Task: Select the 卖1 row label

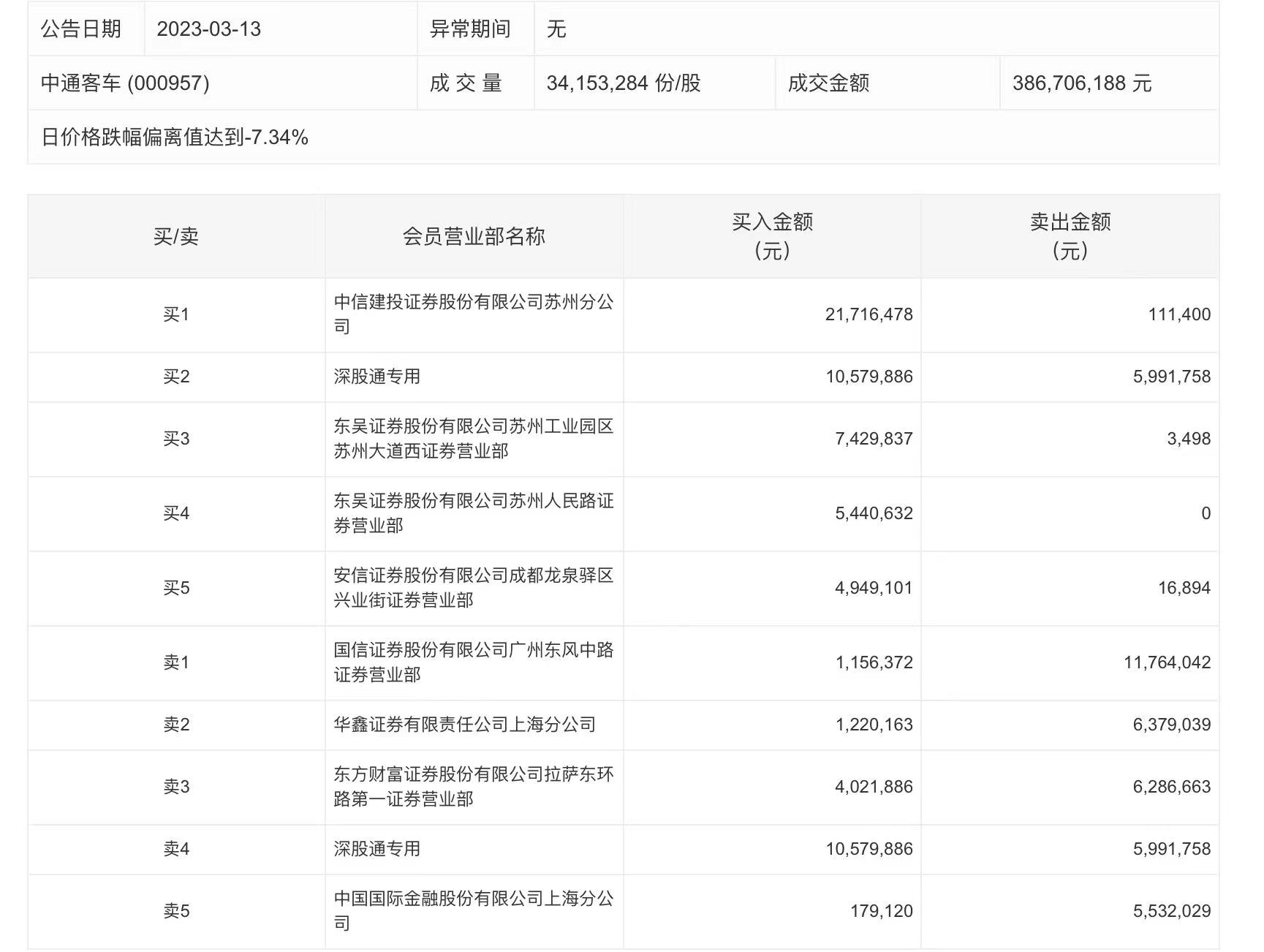Action: [176, 662]
